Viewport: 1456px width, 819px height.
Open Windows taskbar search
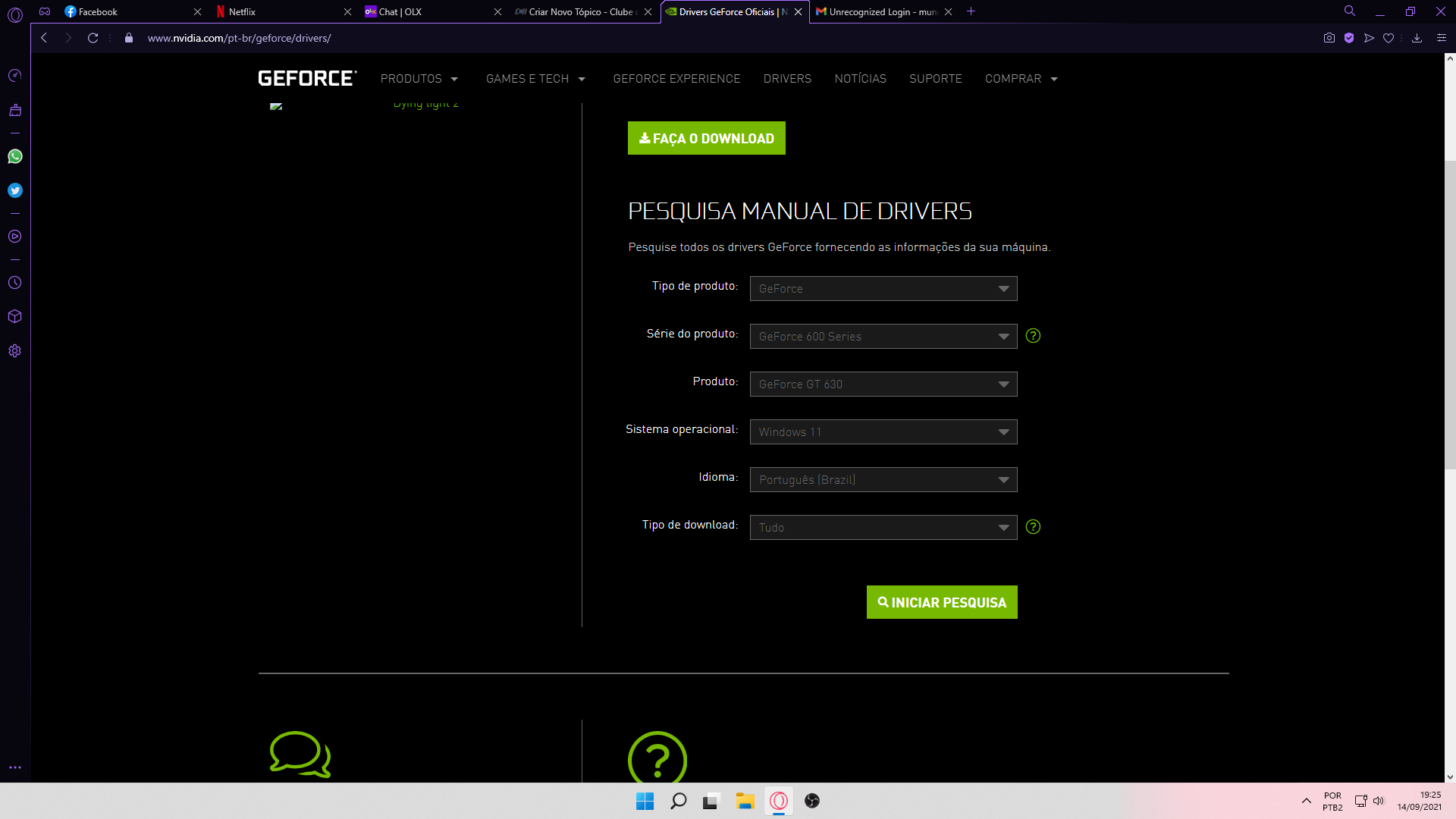click(x=678, y=801)
